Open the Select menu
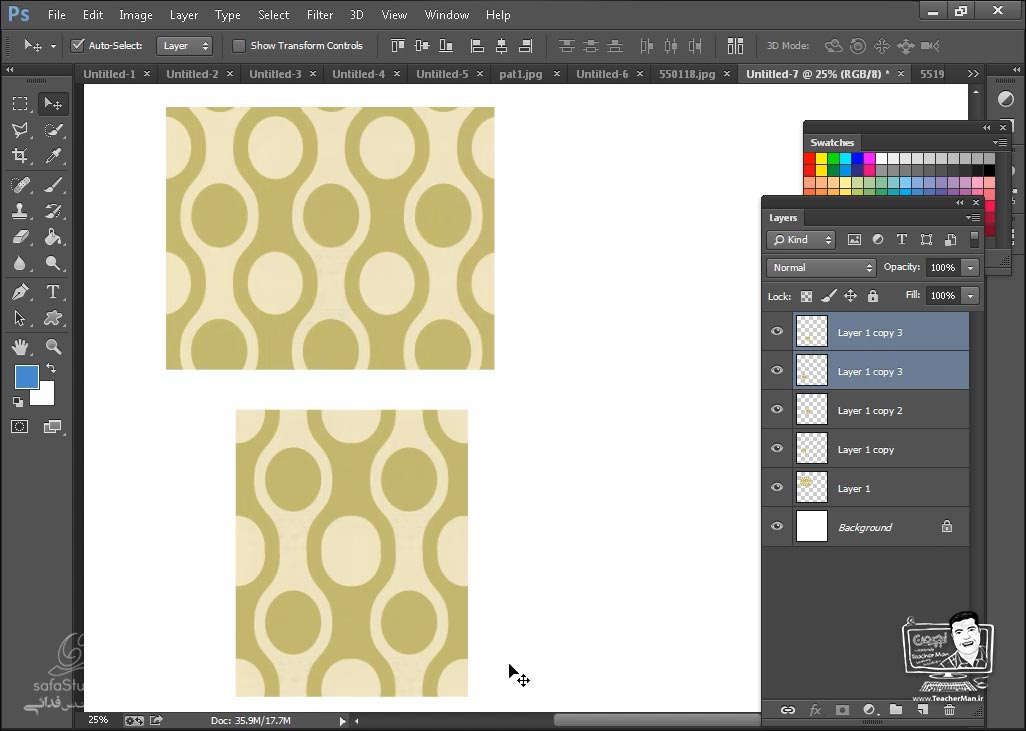The height and width of the screenshot is (731, 1026). 274,14
